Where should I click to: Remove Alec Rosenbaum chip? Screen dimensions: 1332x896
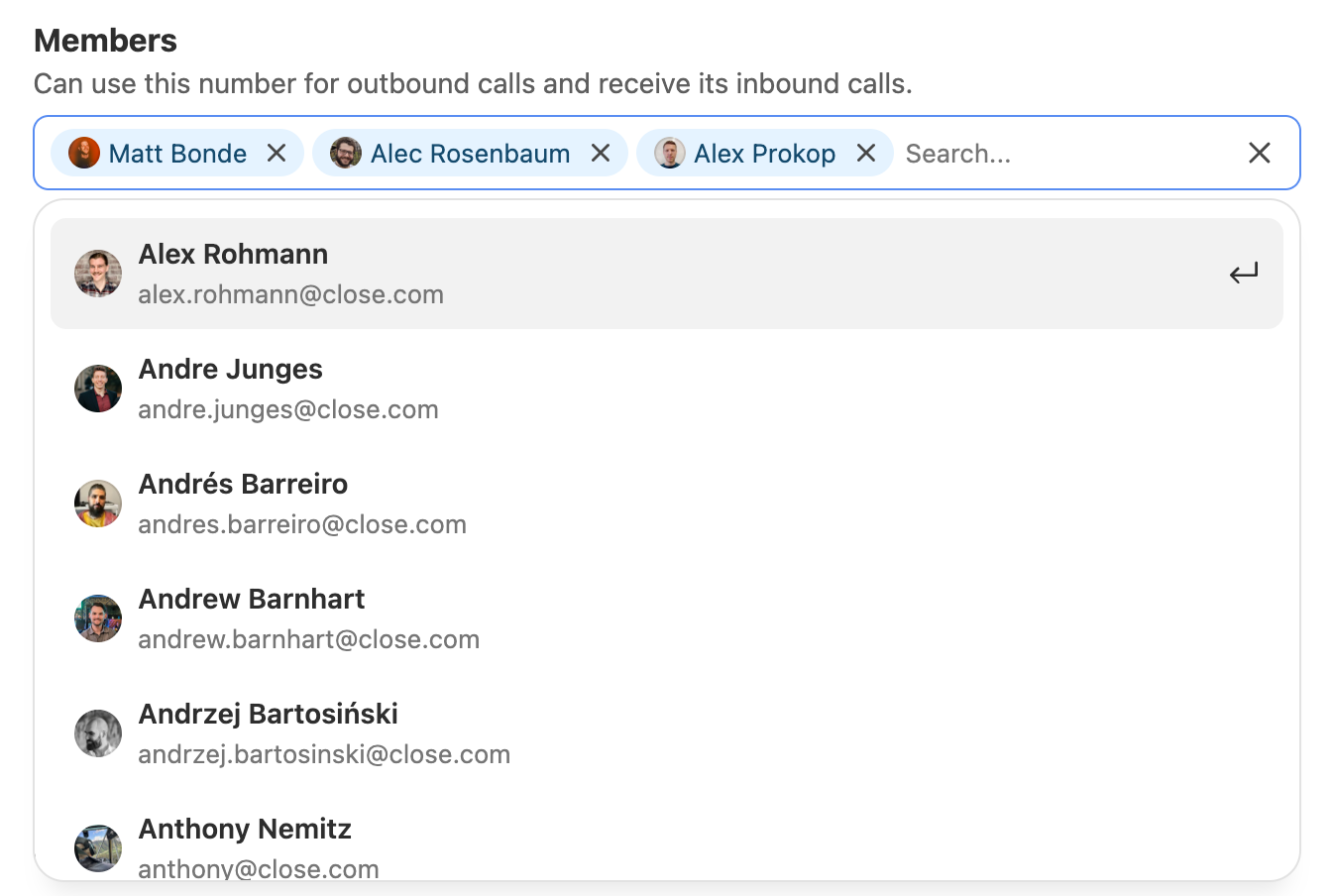click(x=601, y=153)
